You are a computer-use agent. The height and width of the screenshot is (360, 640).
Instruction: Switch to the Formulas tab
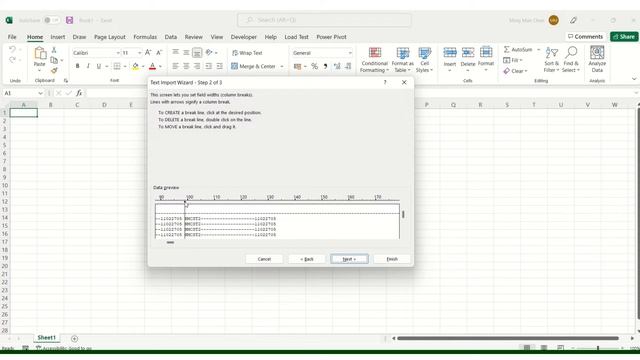click(x=145, y=37)
